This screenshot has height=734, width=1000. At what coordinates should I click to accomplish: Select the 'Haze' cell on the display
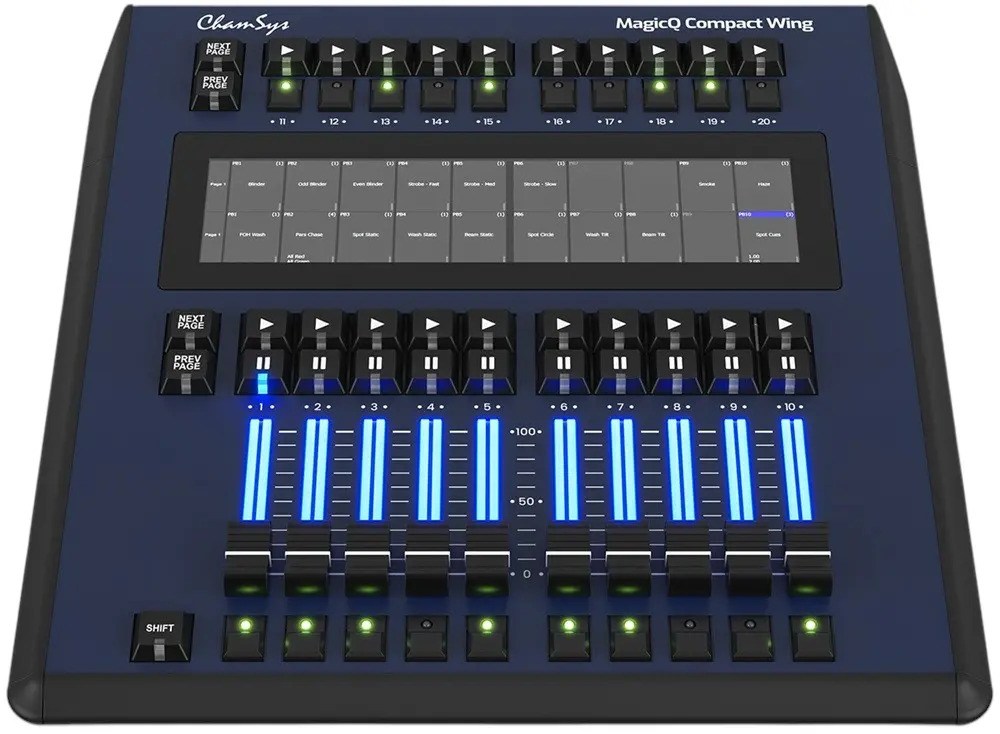[763, 185]
